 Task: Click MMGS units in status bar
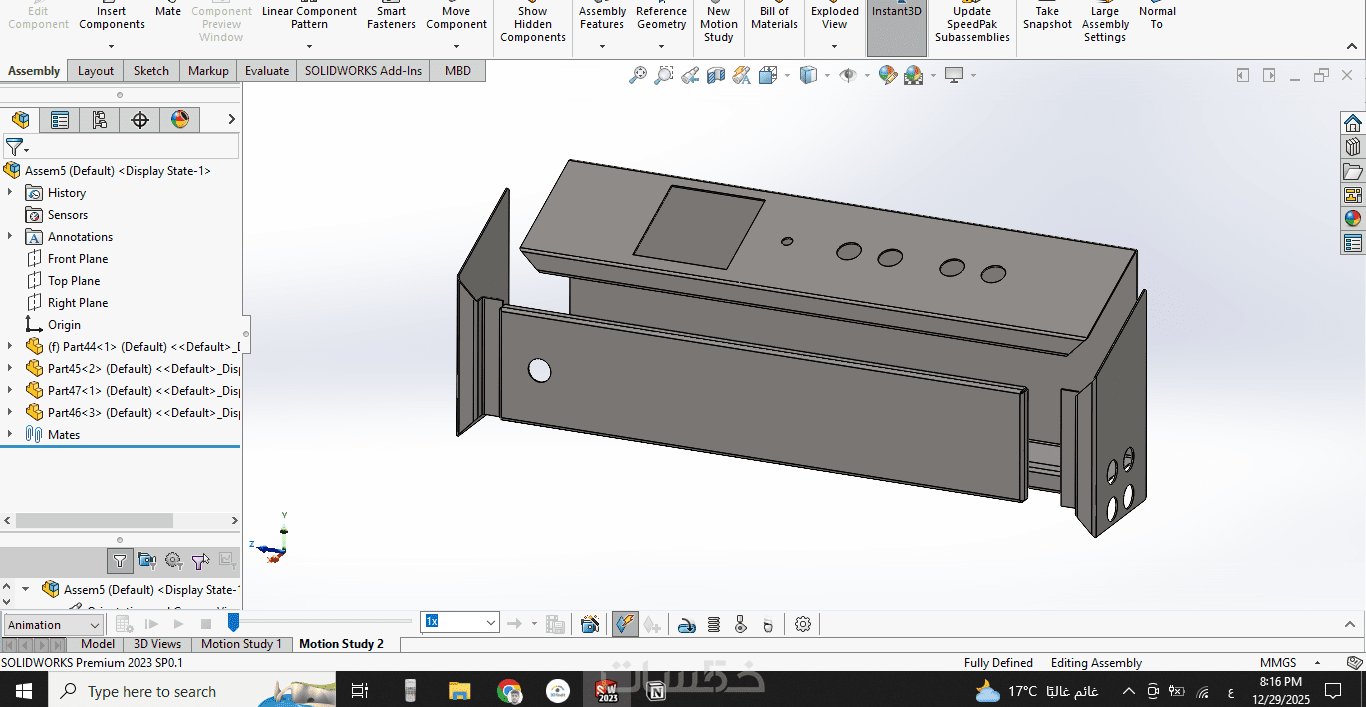(x=1278, y=663)
